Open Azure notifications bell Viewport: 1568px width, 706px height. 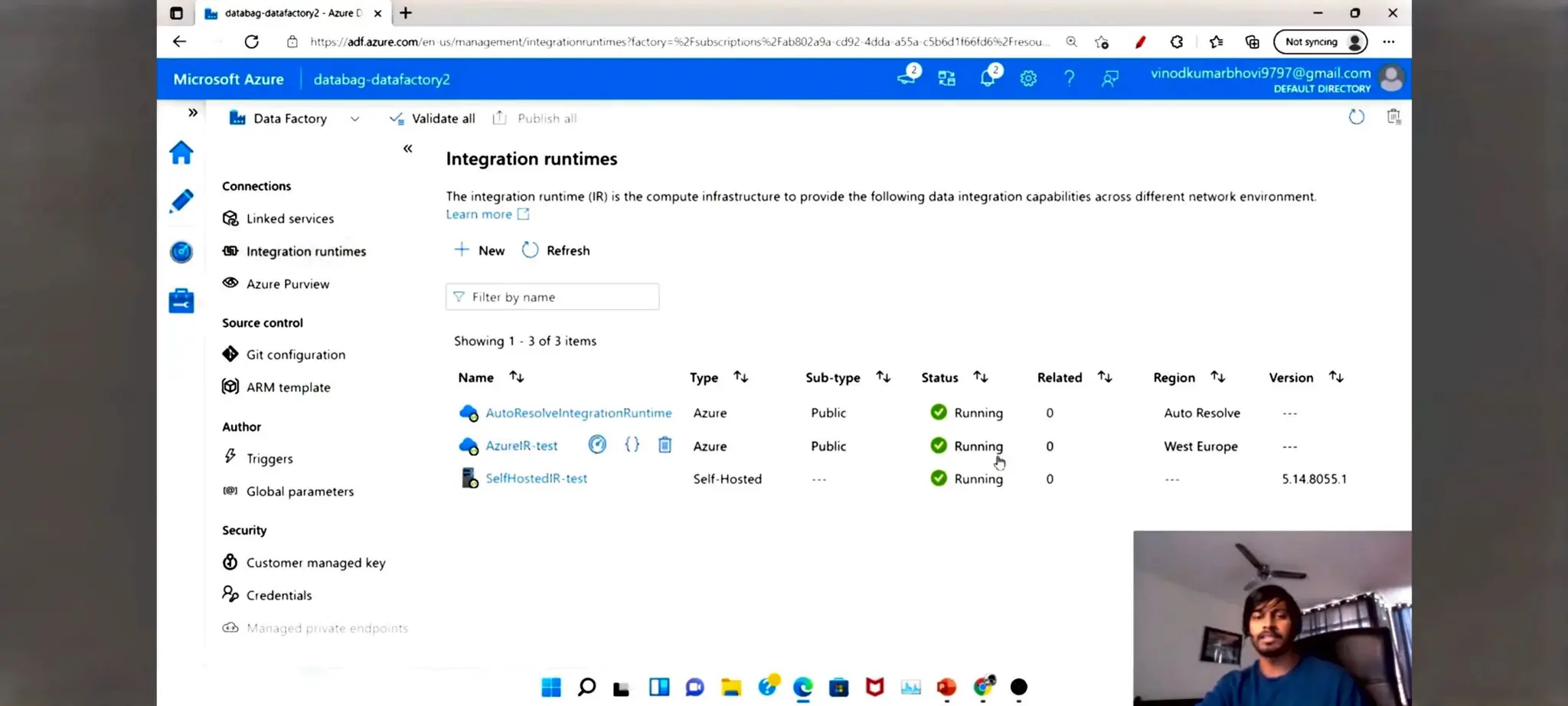coord(988,77)
